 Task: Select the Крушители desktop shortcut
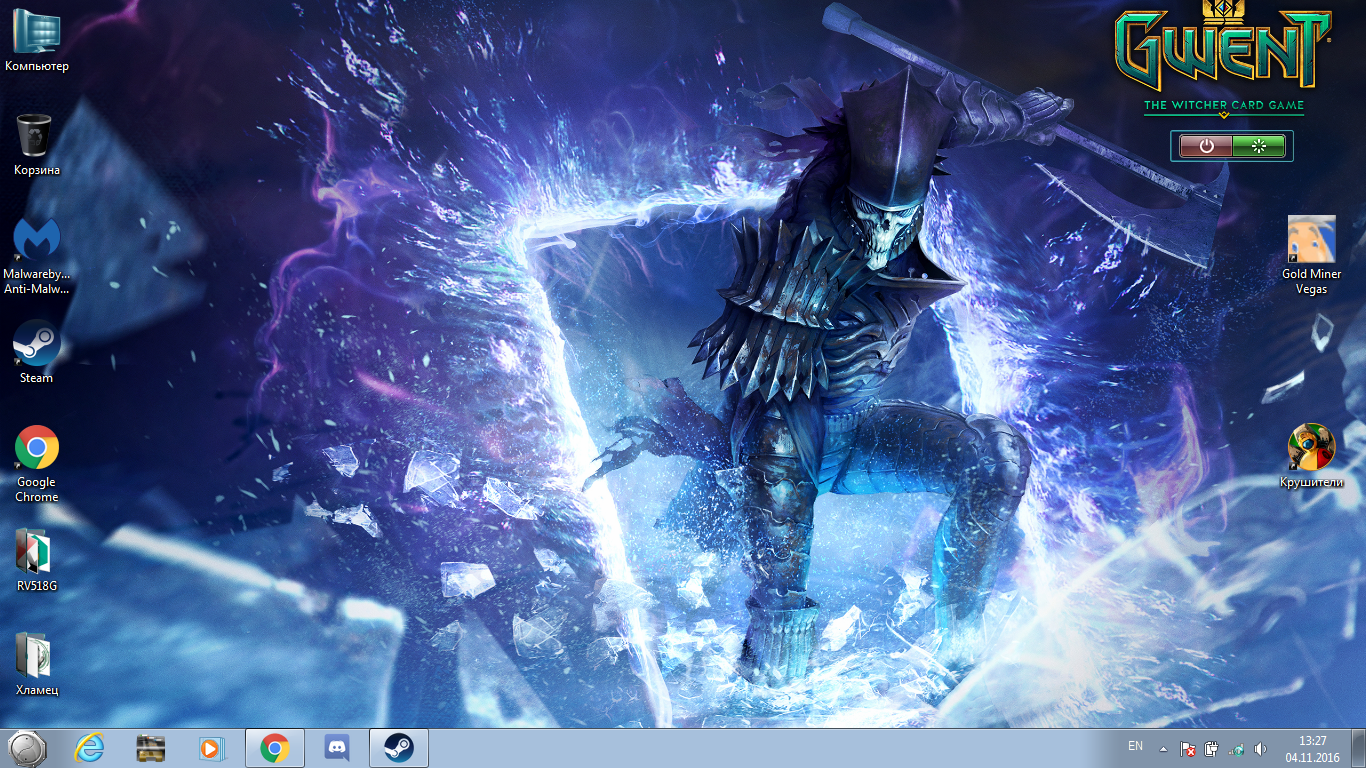click(x=1311, y=456)
